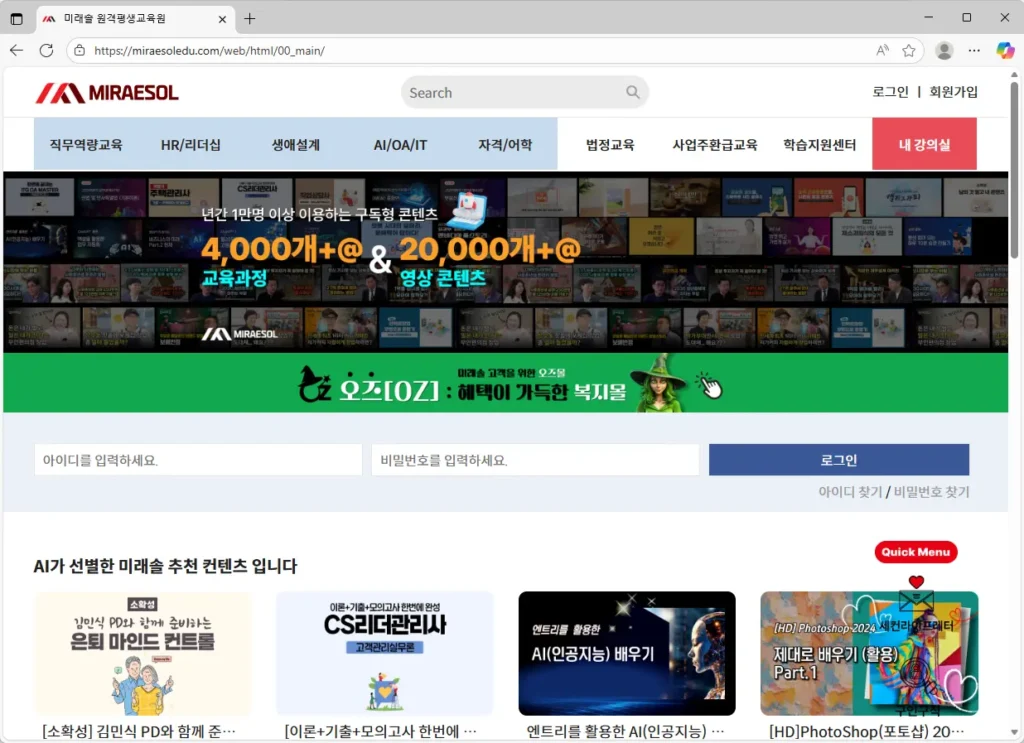Click the green 오즈[OZ] 복지몰 banner
This screenshot has width=1024, height=743.
pos(505,383)
